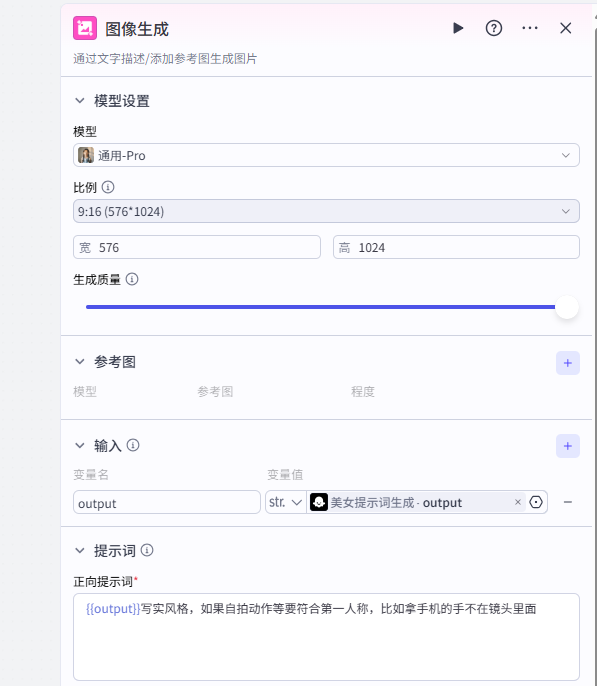Open the 模型 dropdown showing 通用-Pro
Viewport: 597px width, 686px height.
(x=326, y=155)
